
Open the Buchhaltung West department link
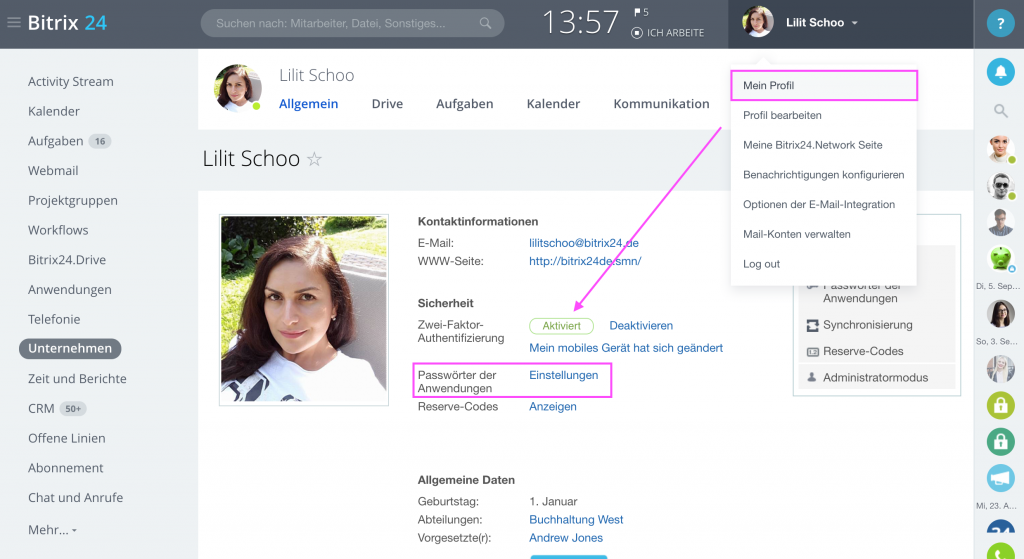pos(576,520)
